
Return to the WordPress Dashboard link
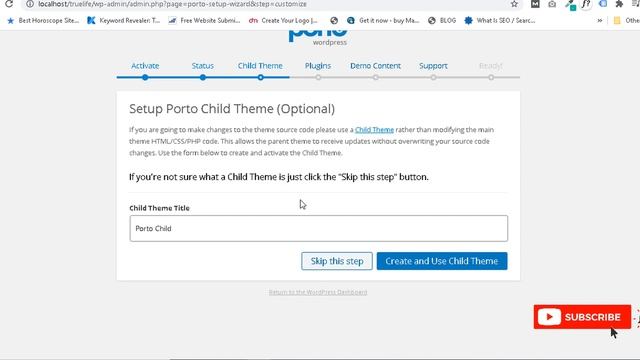point(318,292)
